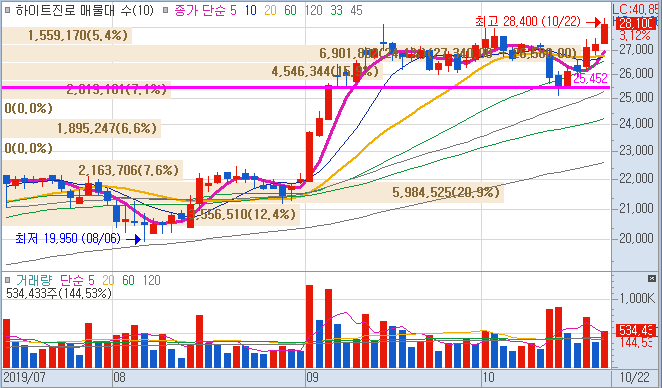
Task: Click square marker beside 종가 단순 legend
Action: [166, 10]
